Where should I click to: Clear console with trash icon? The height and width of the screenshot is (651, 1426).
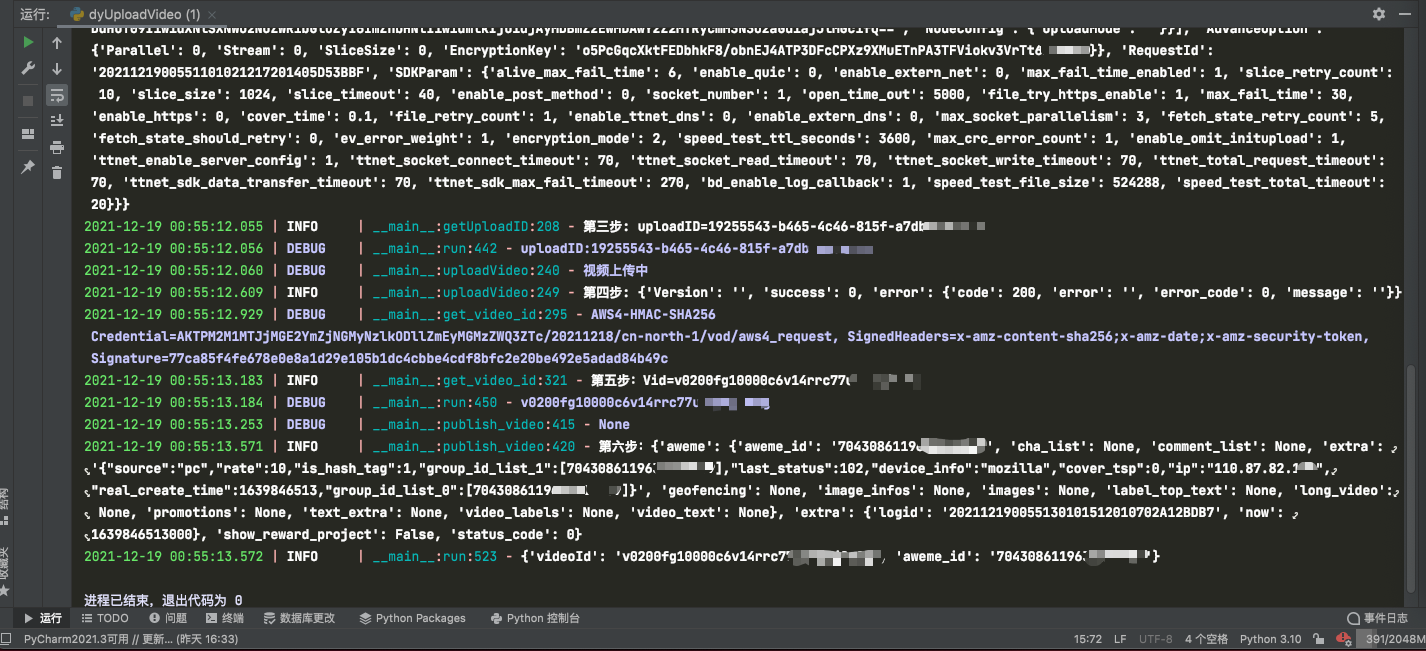[x=57, y=173]
